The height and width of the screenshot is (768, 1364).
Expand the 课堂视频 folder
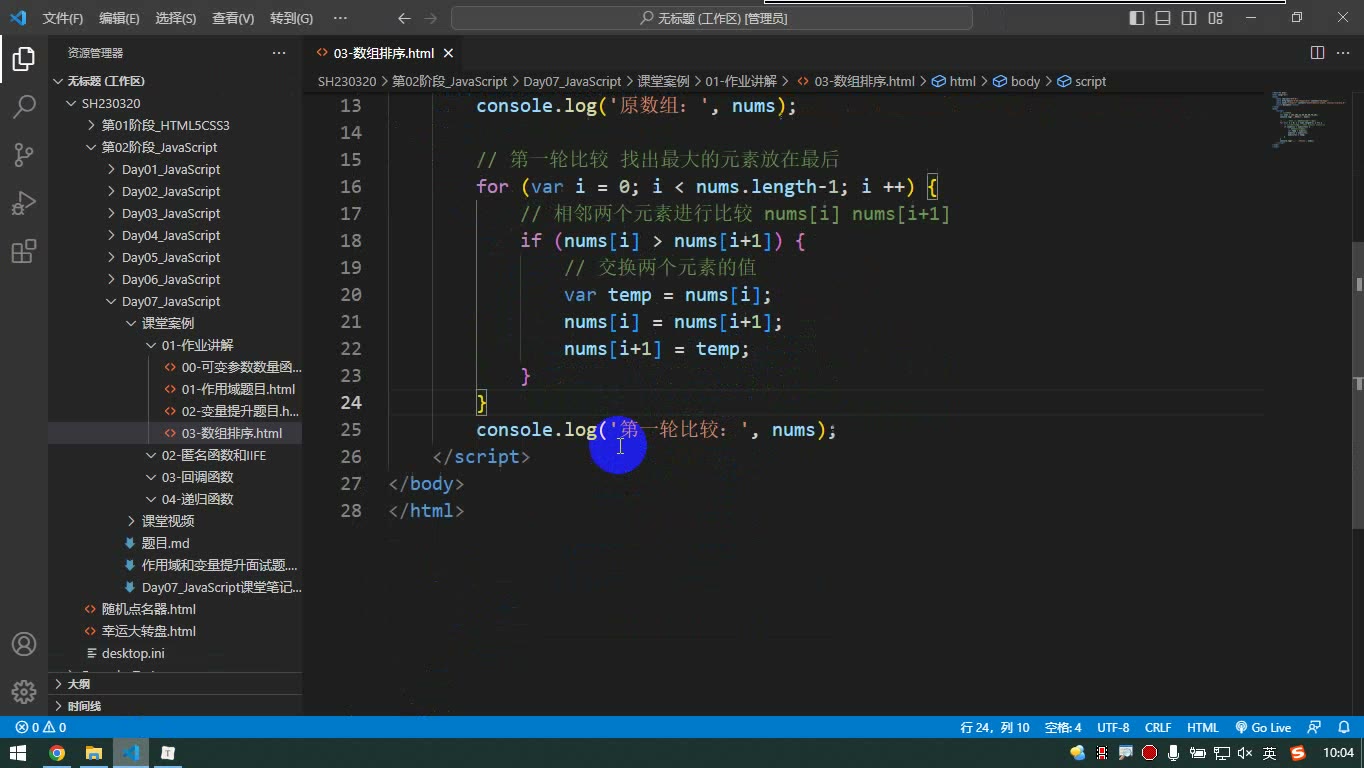point(167,521)
